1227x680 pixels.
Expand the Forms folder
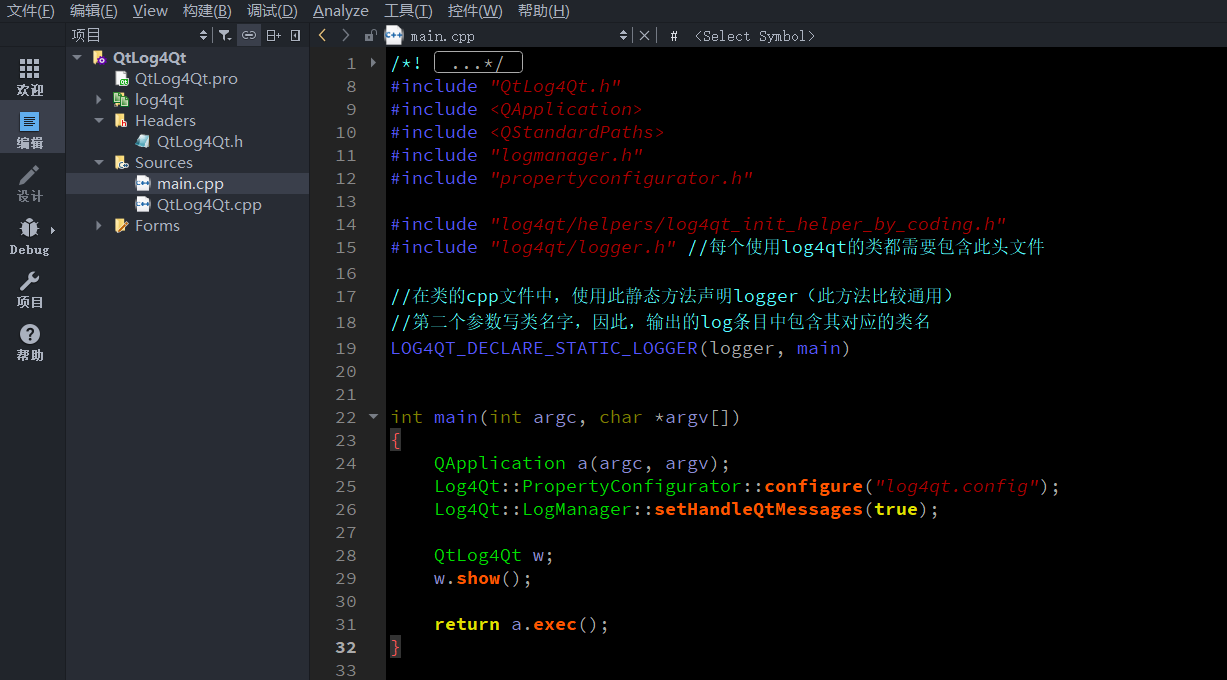(x=98, y=225)
